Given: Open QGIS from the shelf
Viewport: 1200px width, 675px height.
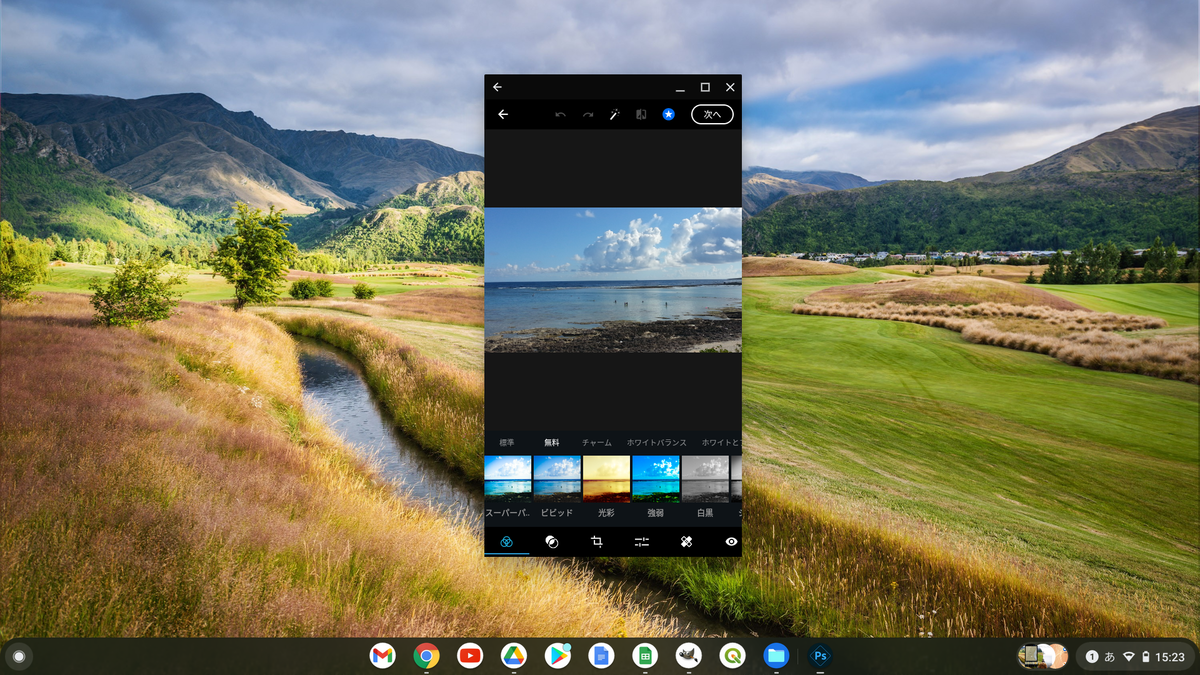Looking at the screenshot, I should click(x=732, y=656).
